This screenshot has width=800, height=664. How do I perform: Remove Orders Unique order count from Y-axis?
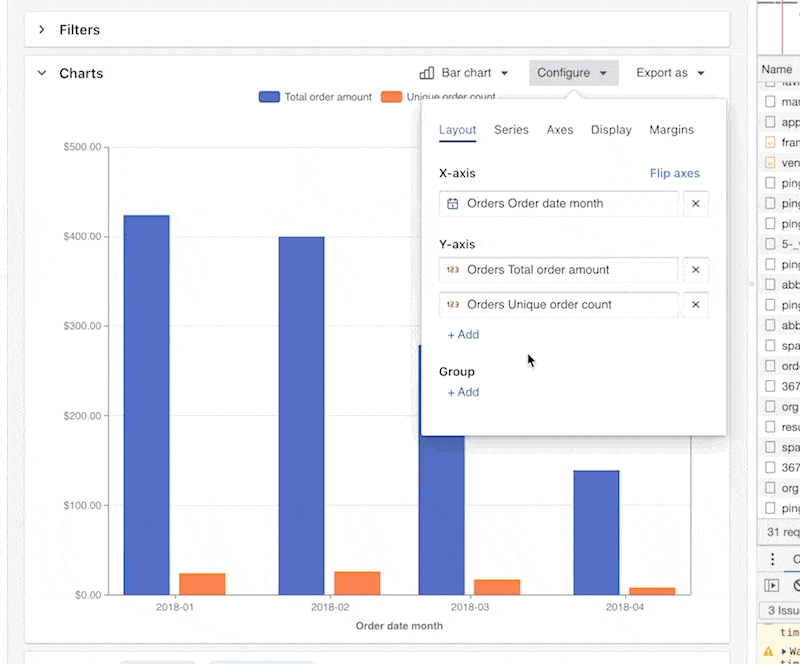point(695,304)
